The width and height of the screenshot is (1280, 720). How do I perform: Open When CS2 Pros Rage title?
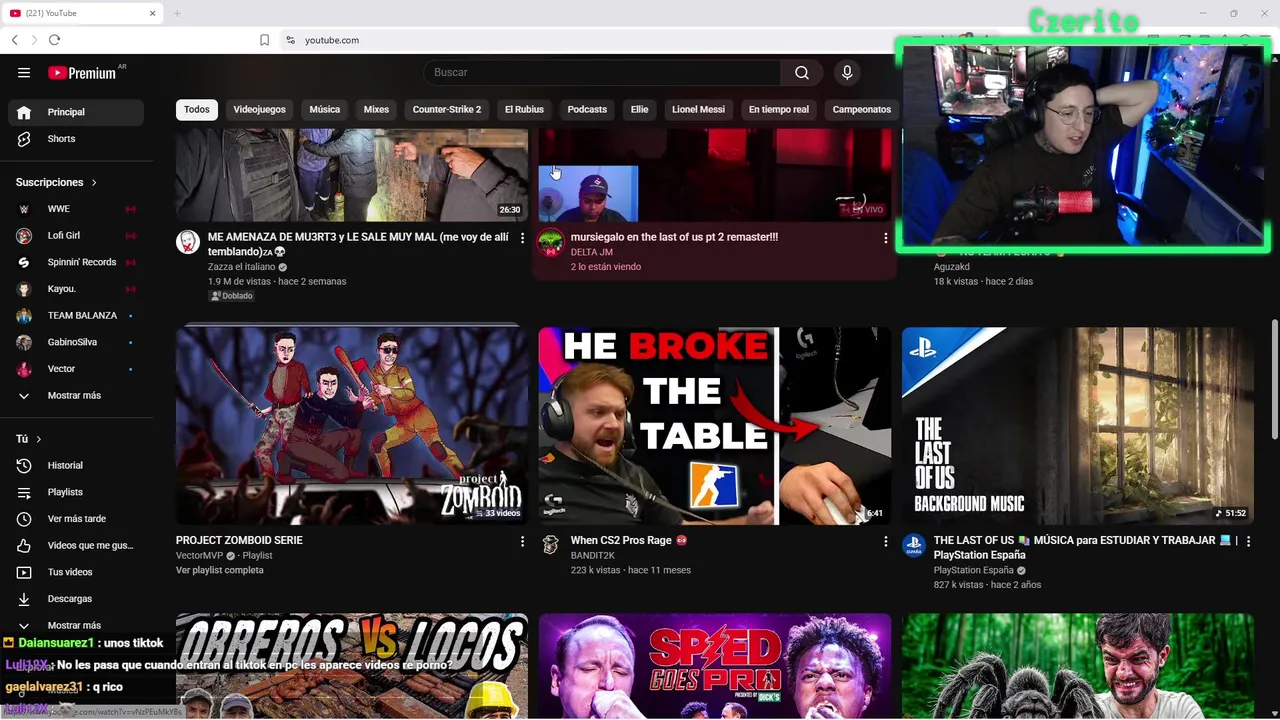click(620, 540)
